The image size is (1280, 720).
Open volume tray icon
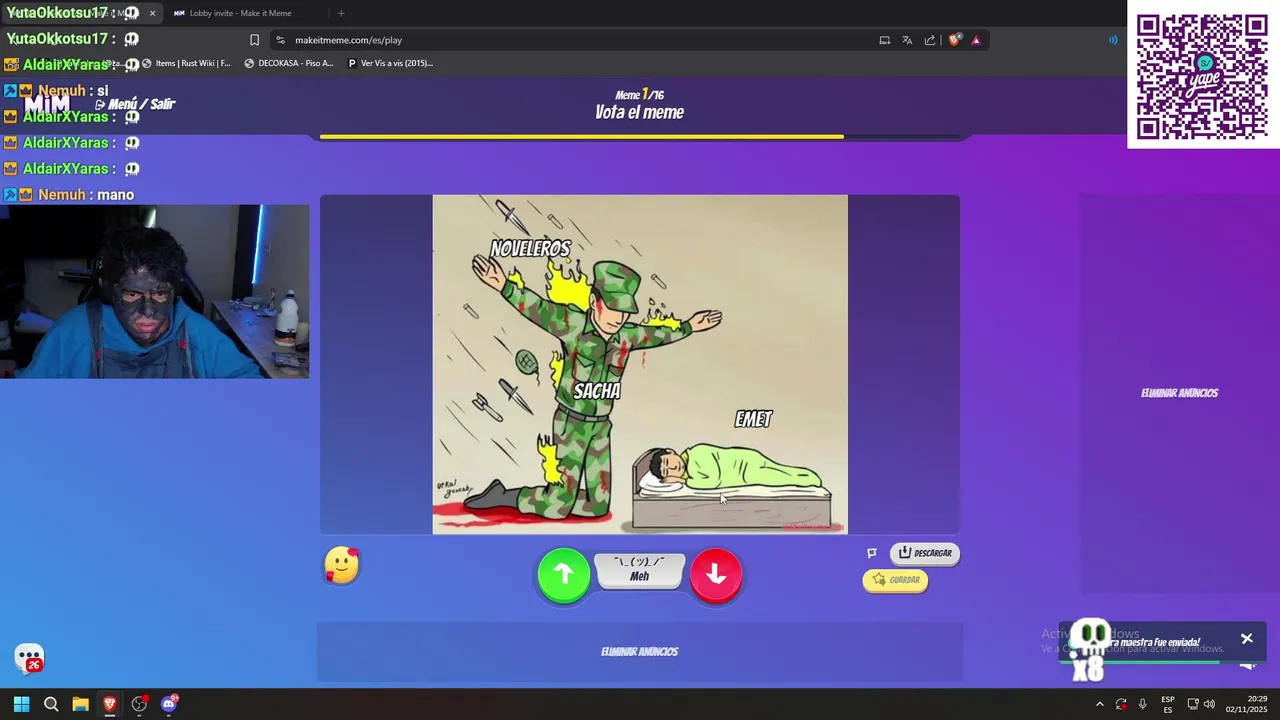tap(1210, 704)
